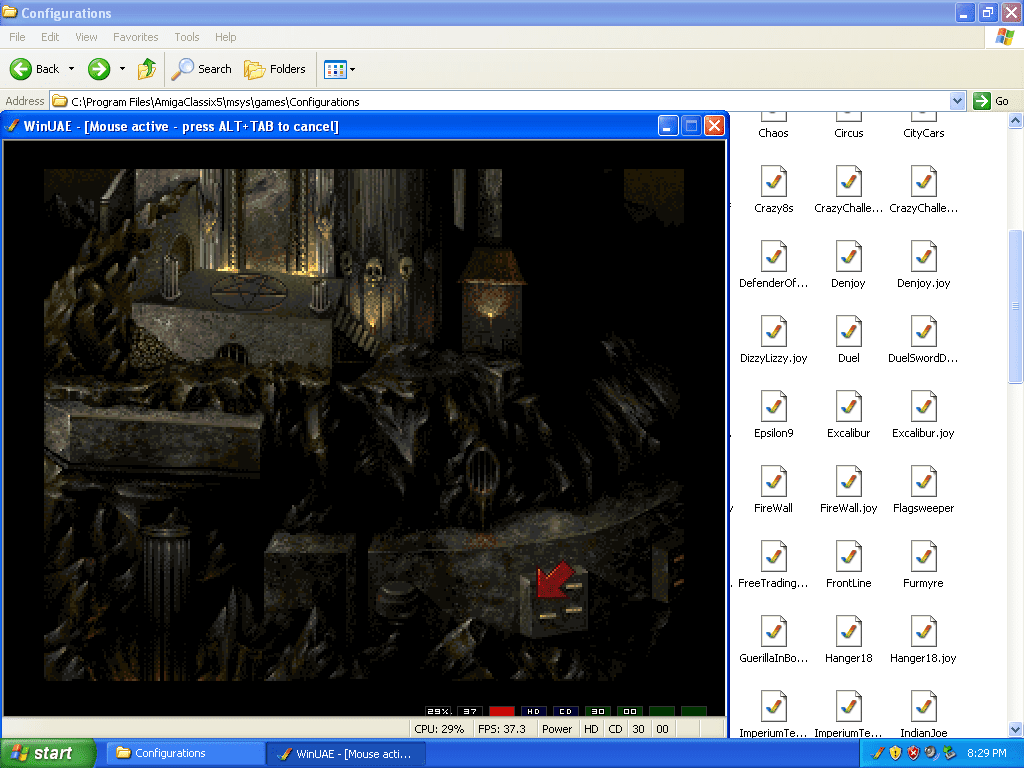This screenshot has height=768, width=1024.
Task: Click the Start button
Action: coord(48,753)
